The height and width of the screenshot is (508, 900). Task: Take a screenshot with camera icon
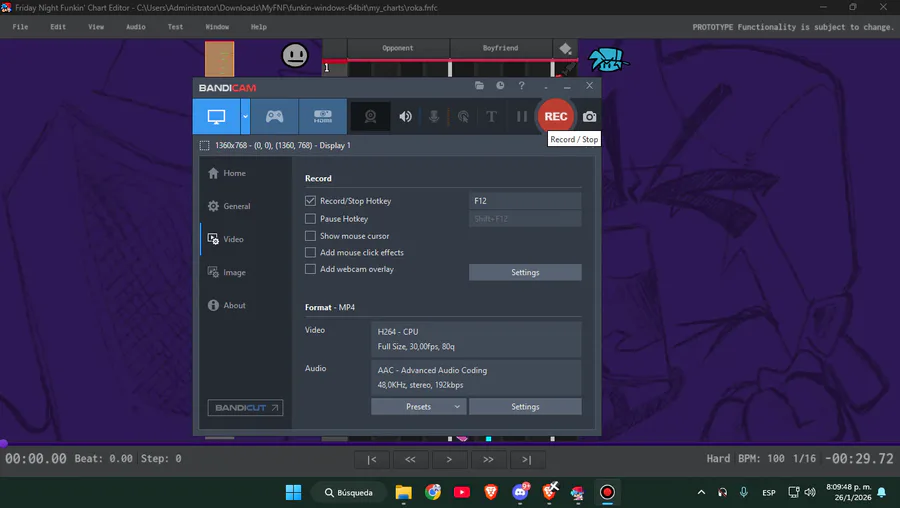tap(589, 117)
